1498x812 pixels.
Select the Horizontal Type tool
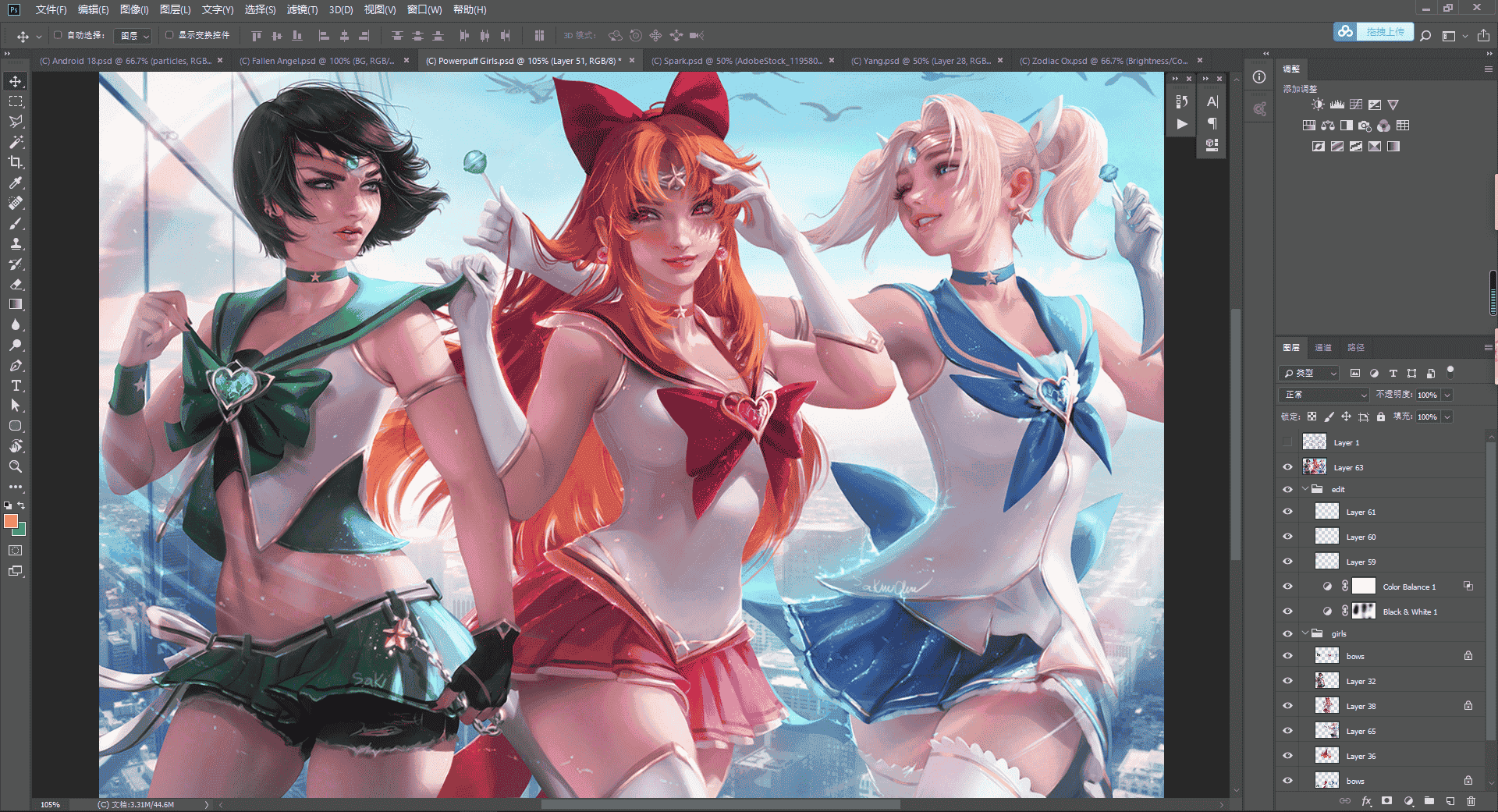pos(16,385)
